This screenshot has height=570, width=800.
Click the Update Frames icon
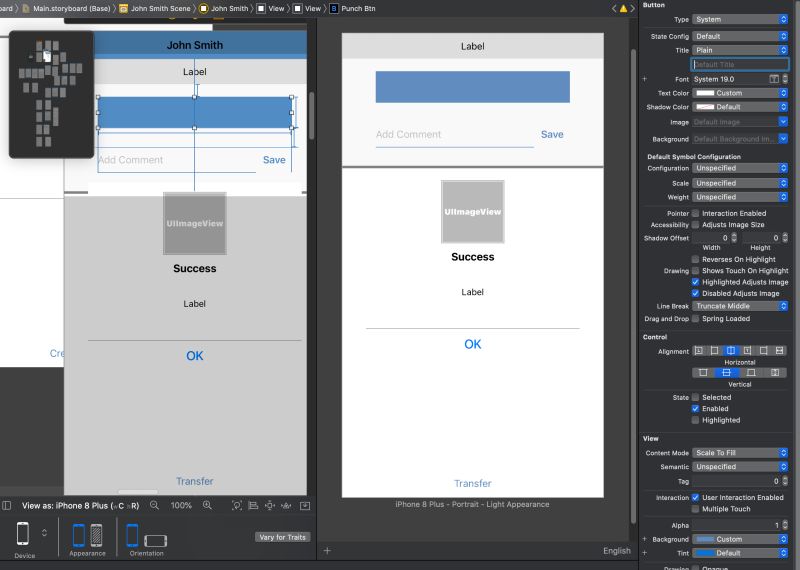[237, 506]
